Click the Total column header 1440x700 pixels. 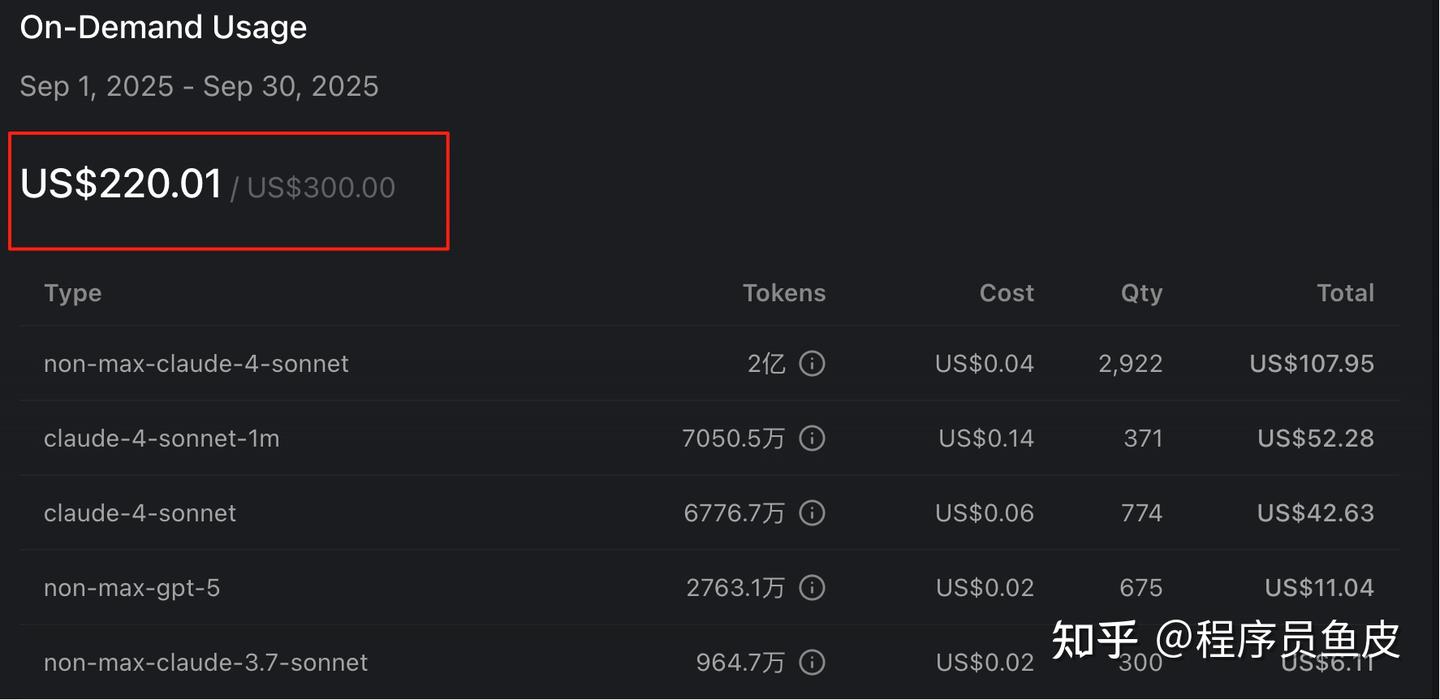(x=1345, y=293)
